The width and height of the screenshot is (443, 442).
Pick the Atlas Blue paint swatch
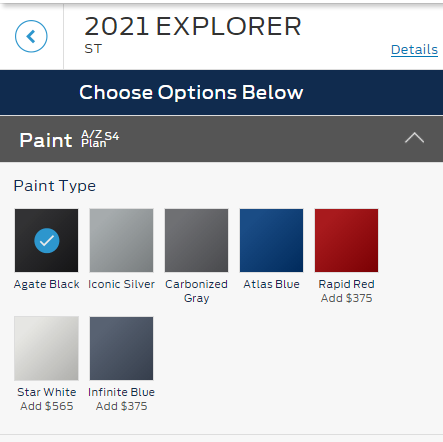272,240
